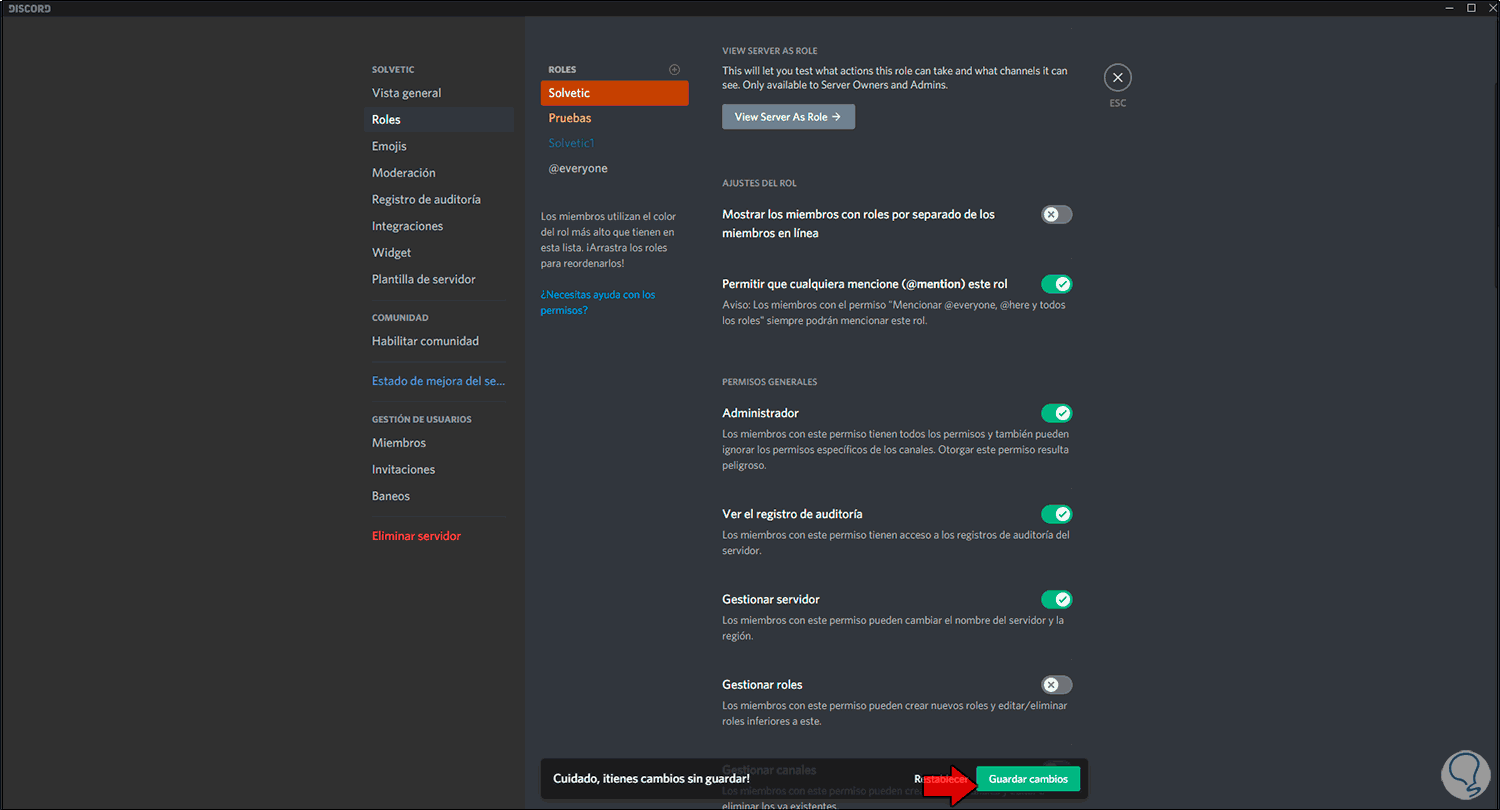1500x810 pixels.
Task: Disable allowing anyone to @mention this role
Action: point(1056,284)
